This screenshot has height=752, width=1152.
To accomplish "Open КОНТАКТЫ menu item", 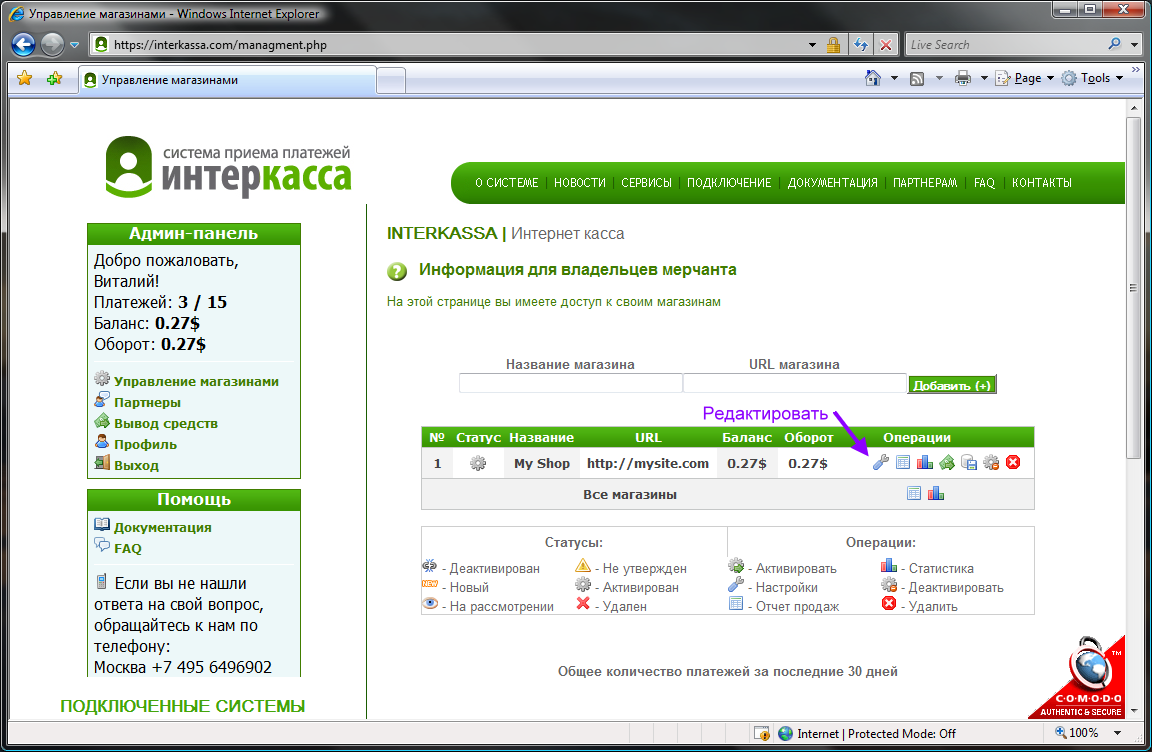I will click(1042, 183).
